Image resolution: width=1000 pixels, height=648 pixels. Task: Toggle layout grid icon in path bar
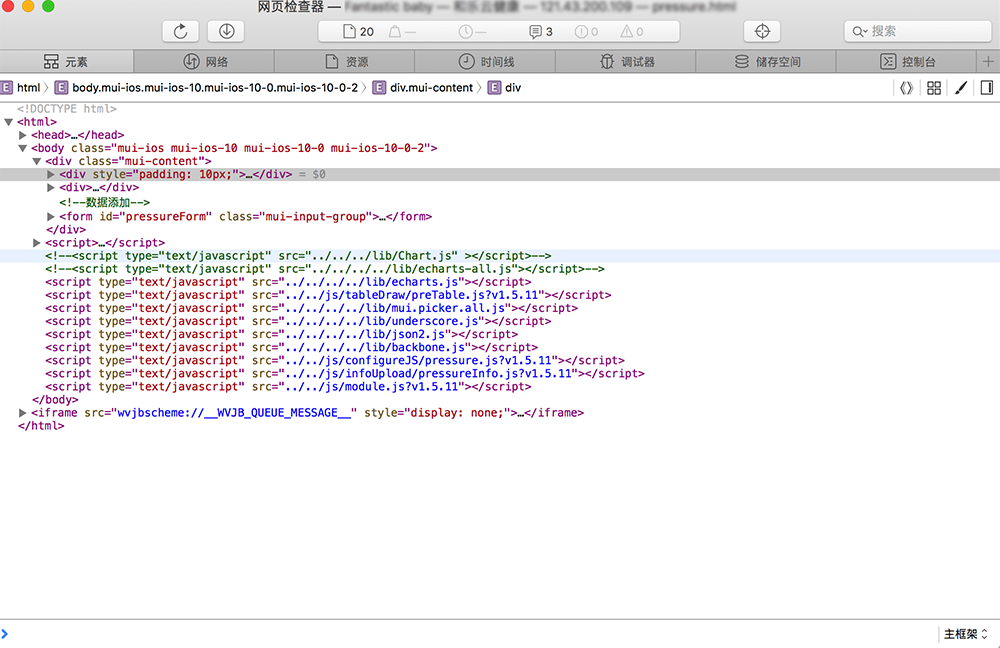pyautogui.click(x=934, y=88)
